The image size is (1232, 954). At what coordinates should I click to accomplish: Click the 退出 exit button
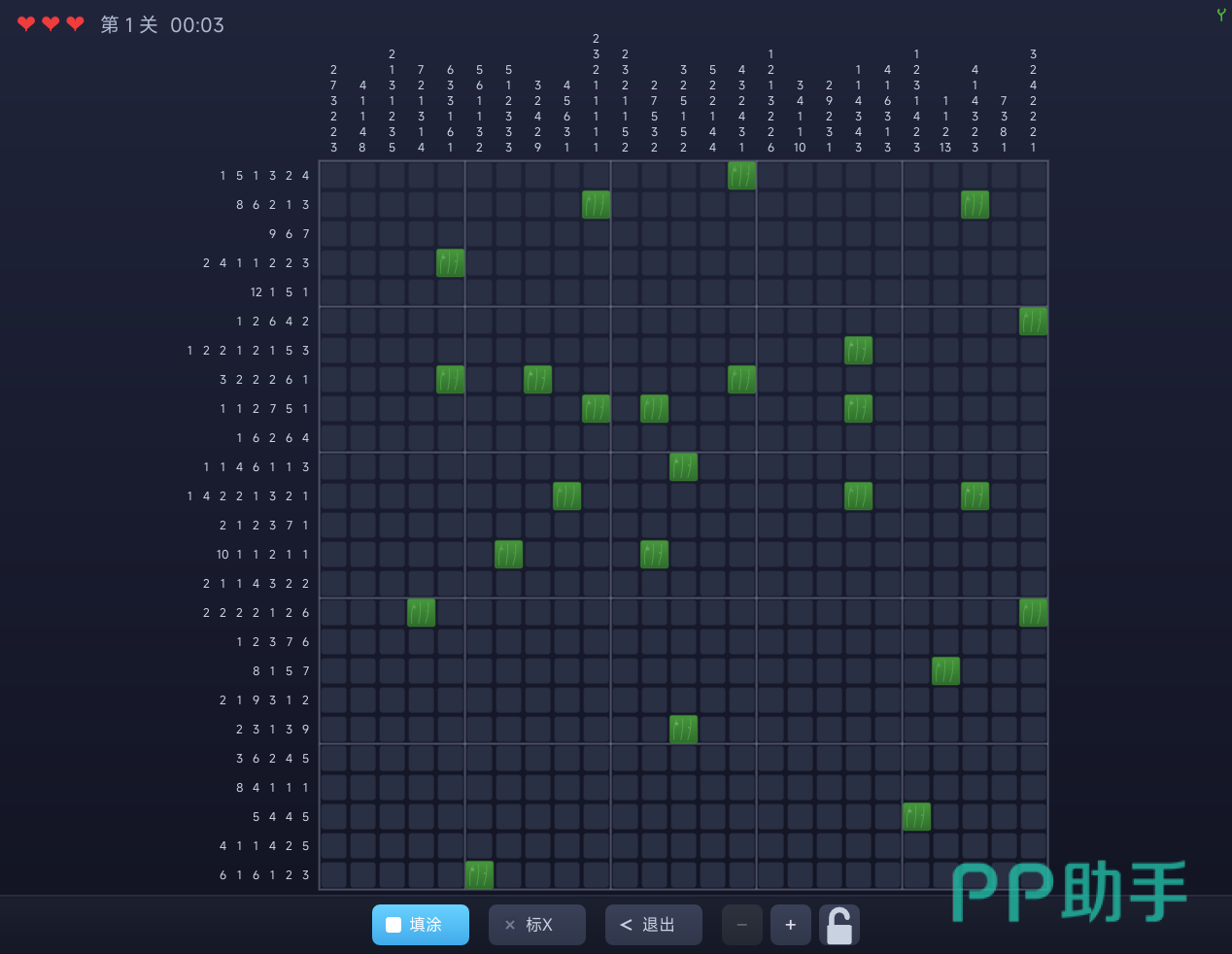[x=653, y=925]
